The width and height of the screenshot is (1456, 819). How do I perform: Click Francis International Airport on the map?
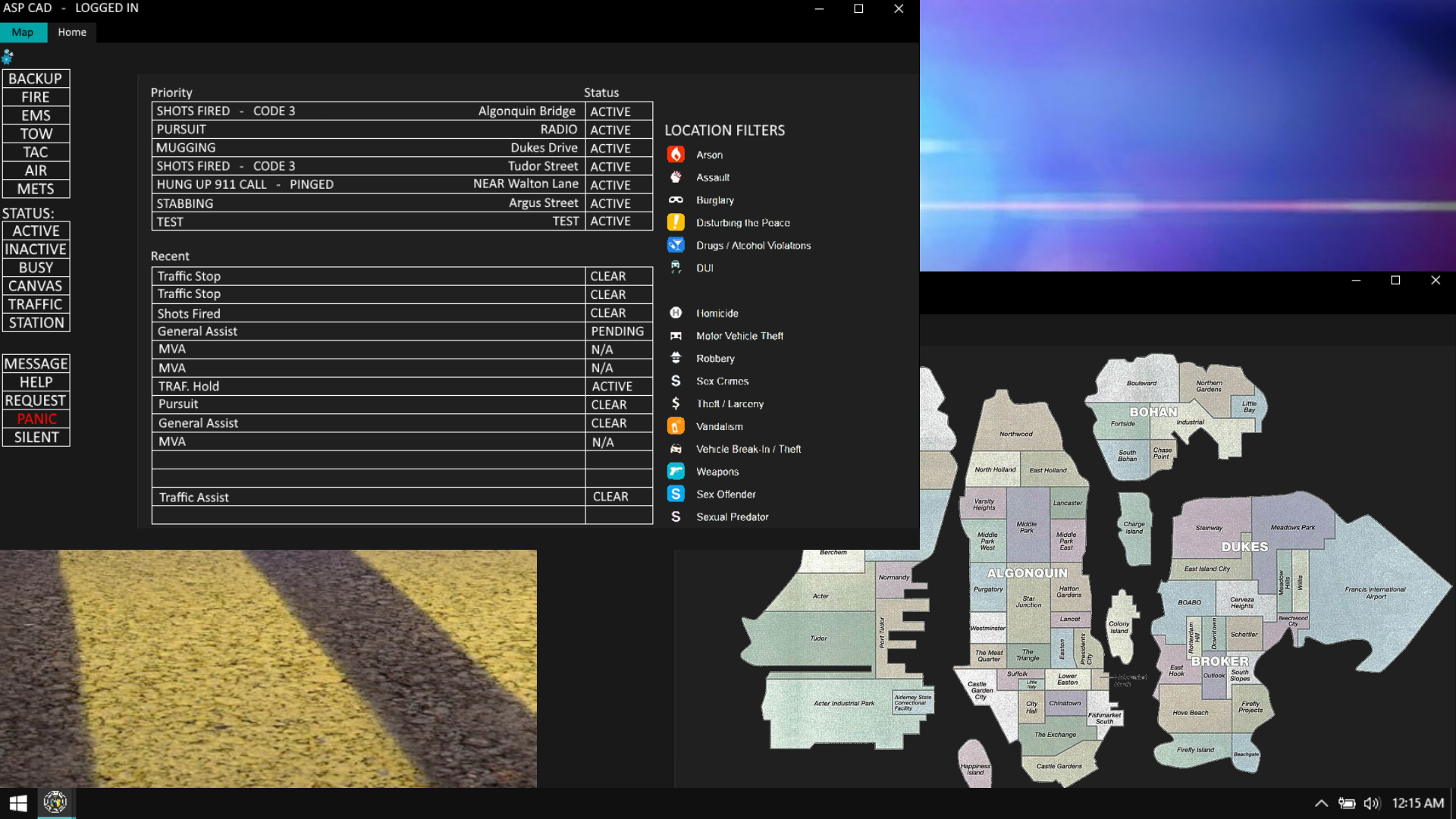pos(1375,593)
